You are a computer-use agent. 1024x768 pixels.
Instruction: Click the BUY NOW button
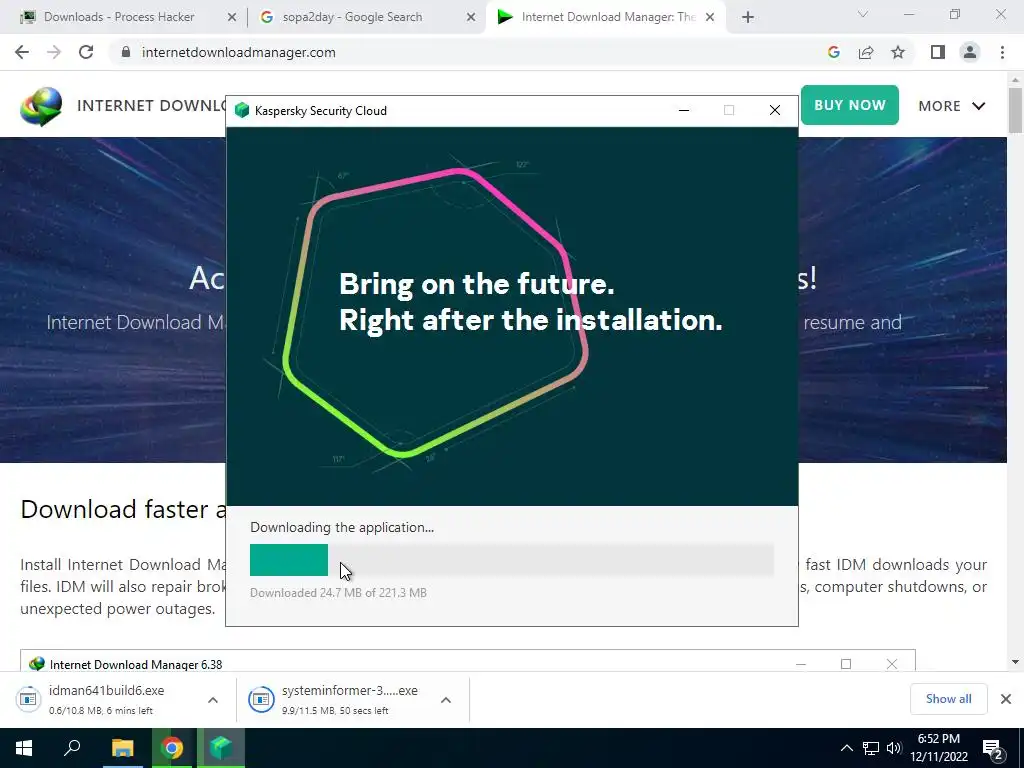pyautogui.click(x=850, y=105)
